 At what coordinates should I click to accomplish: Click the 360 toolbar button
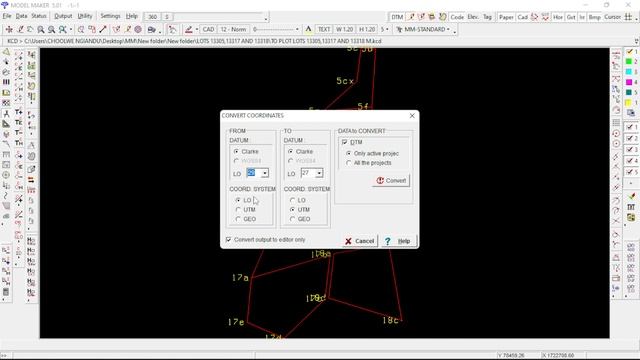click(153, 17)
